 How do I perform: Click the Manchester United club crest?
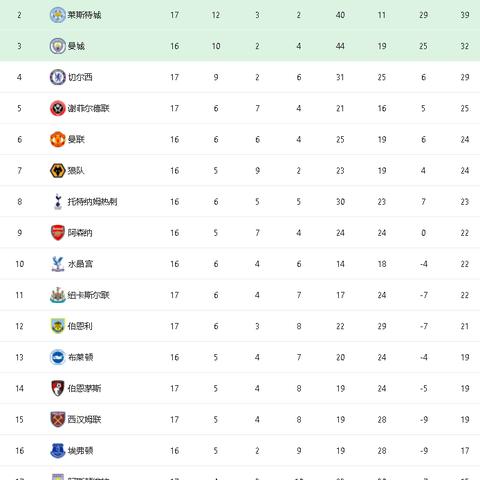coord(57,139)
